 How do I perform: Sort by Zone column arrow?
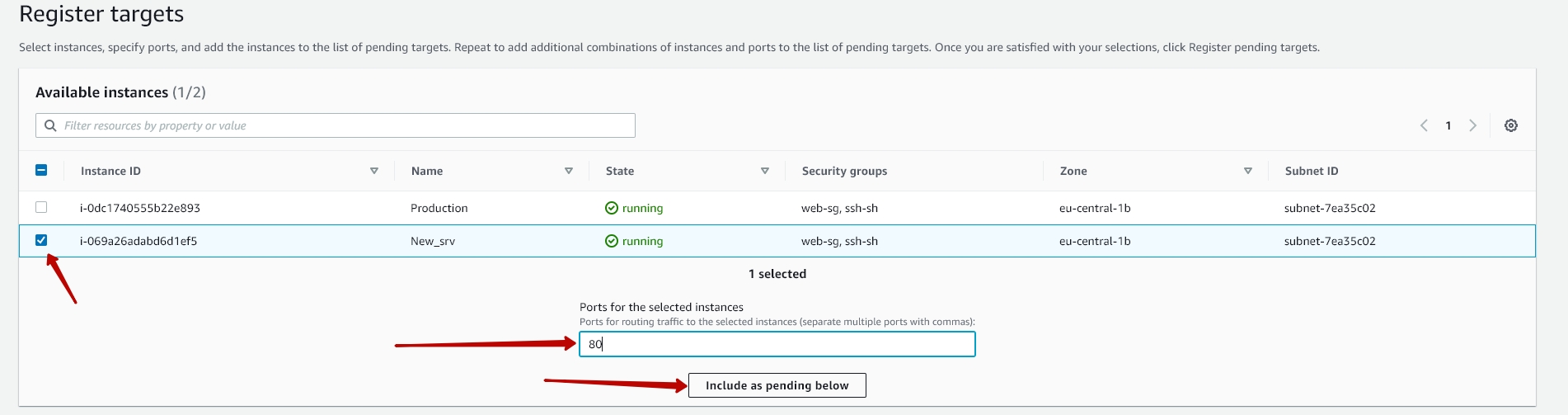1248,171
